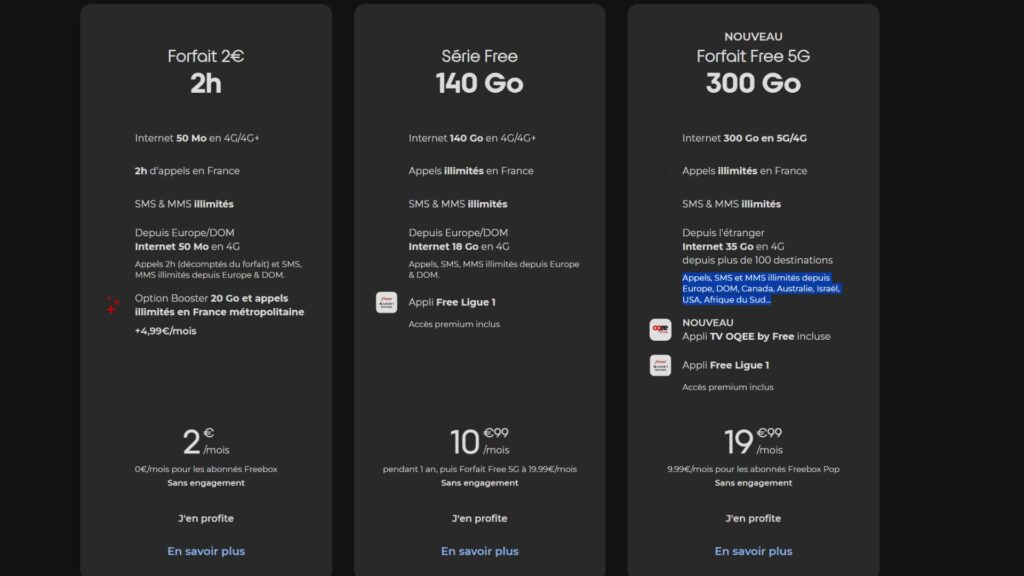This screenshot has width=1024, height=576.
Task: Click J'en profite on the Série Free 140 Go card
Action: coord(479,518)
